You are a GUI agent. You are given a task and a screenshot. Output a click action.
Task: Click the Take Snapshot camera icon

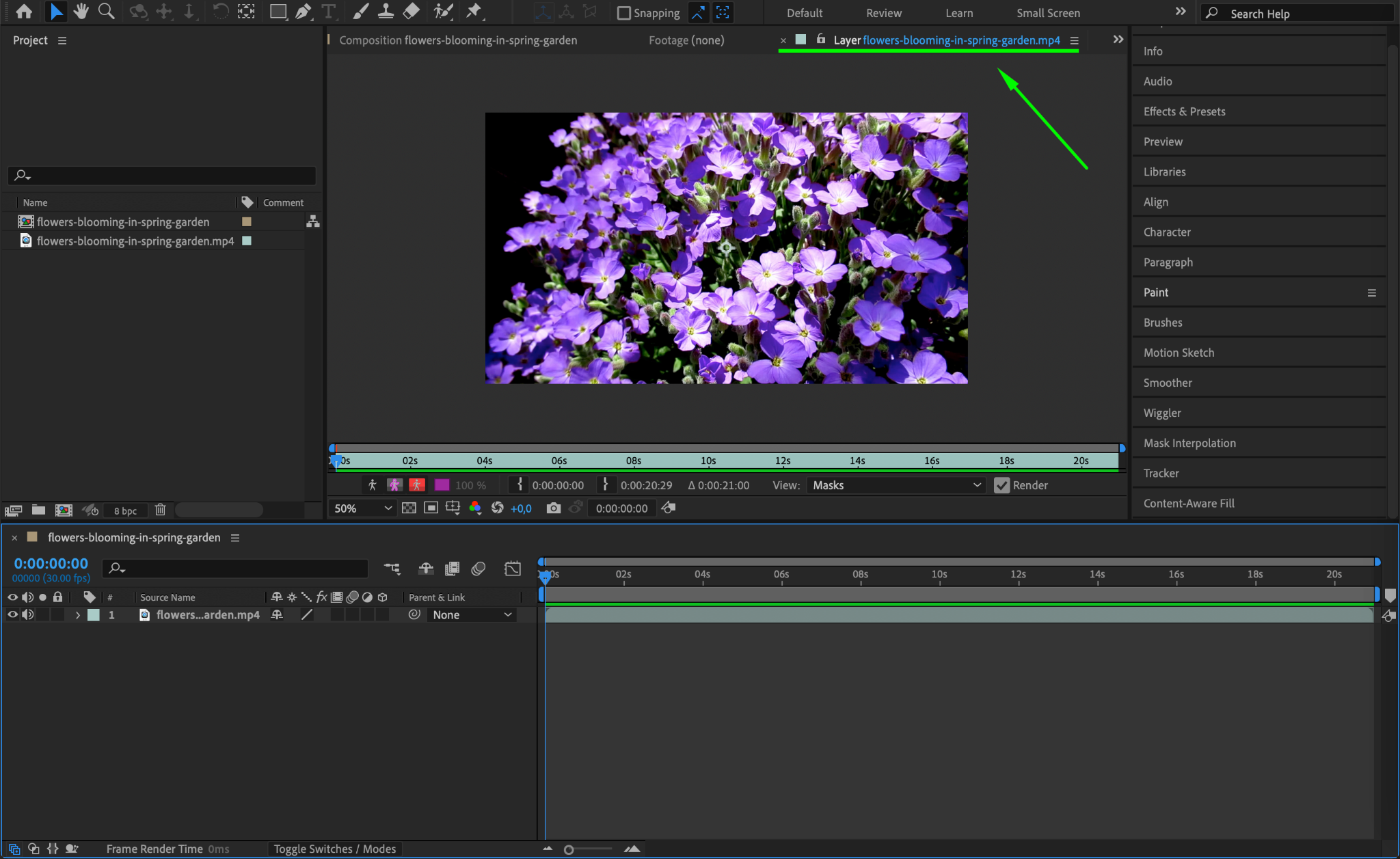click(553, 508)
